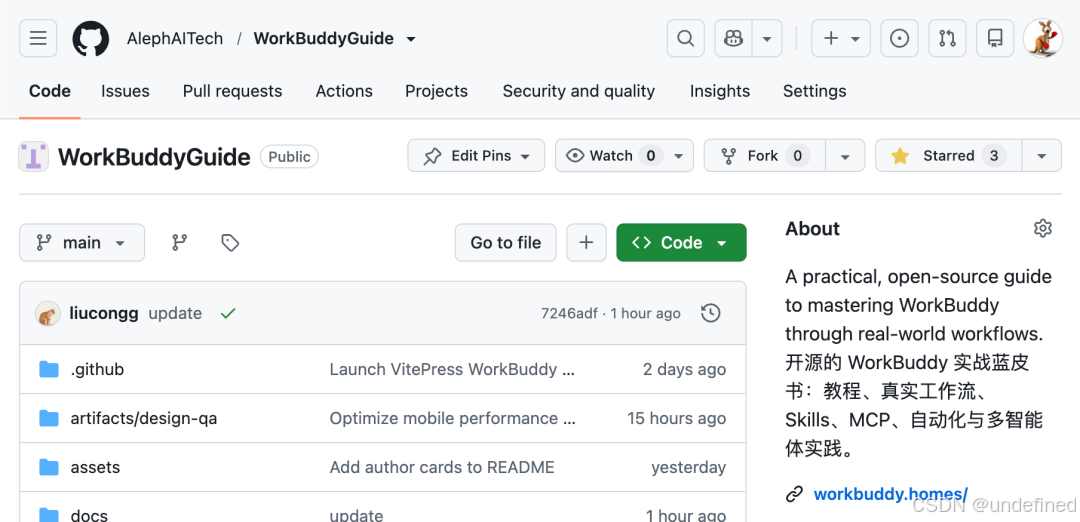Image resolution: width=1080 pixels, height=522 pixels.
Task: Visit the workbuddy.homes website link
Action: [x=891, y=494]
